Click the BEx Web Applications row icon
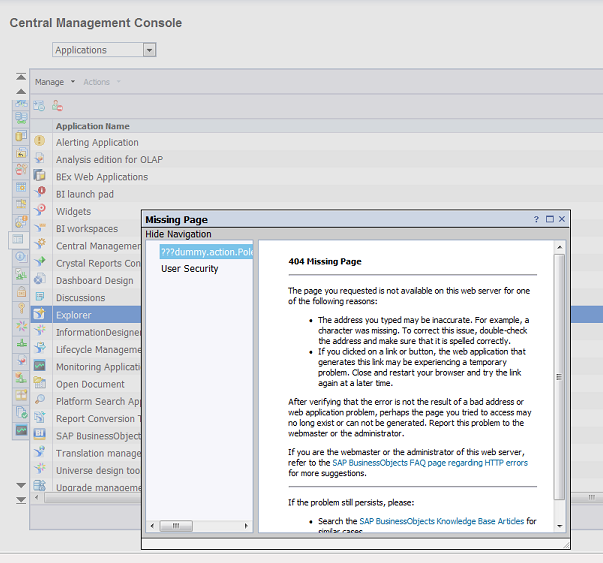This screenshot has width=603, height=563. point(40,175)
